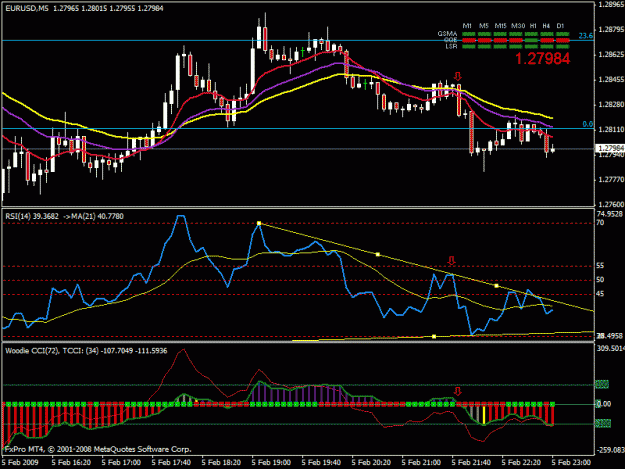Click the 50 level on RSI scale
The width and height of the screenshot is (625, 469).
pyautogui.click(x=600, y=280)
